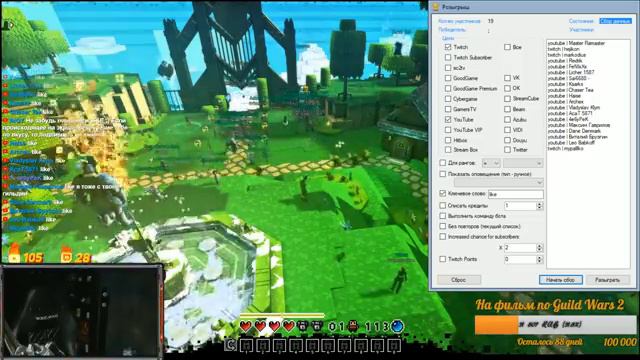Image resolution: width=640 pixels, height=360 pixels.
Task: Tick the Twitter checkbox
Action: pos(507,150)
